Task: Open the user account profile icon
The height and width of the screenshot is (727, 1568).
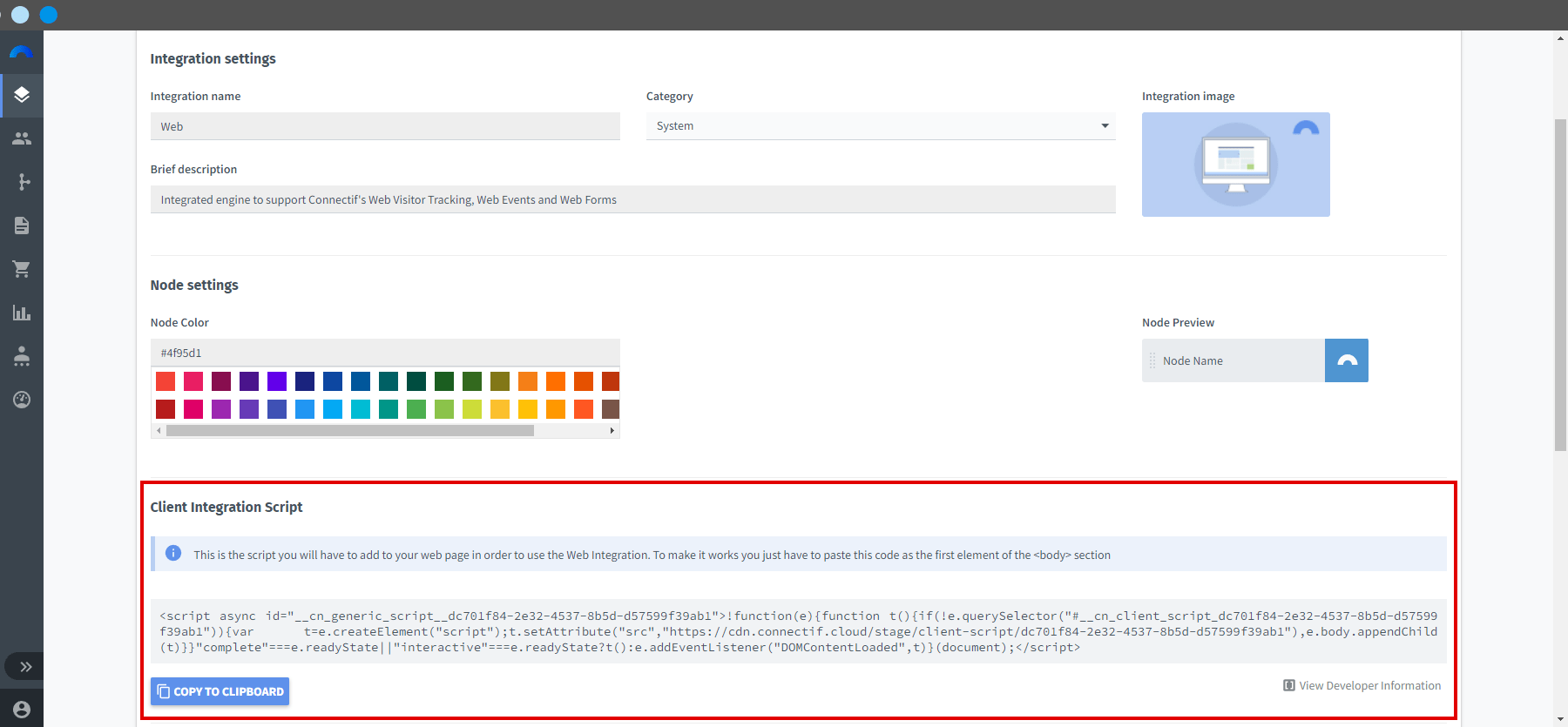Action: [x=22, y=710]
